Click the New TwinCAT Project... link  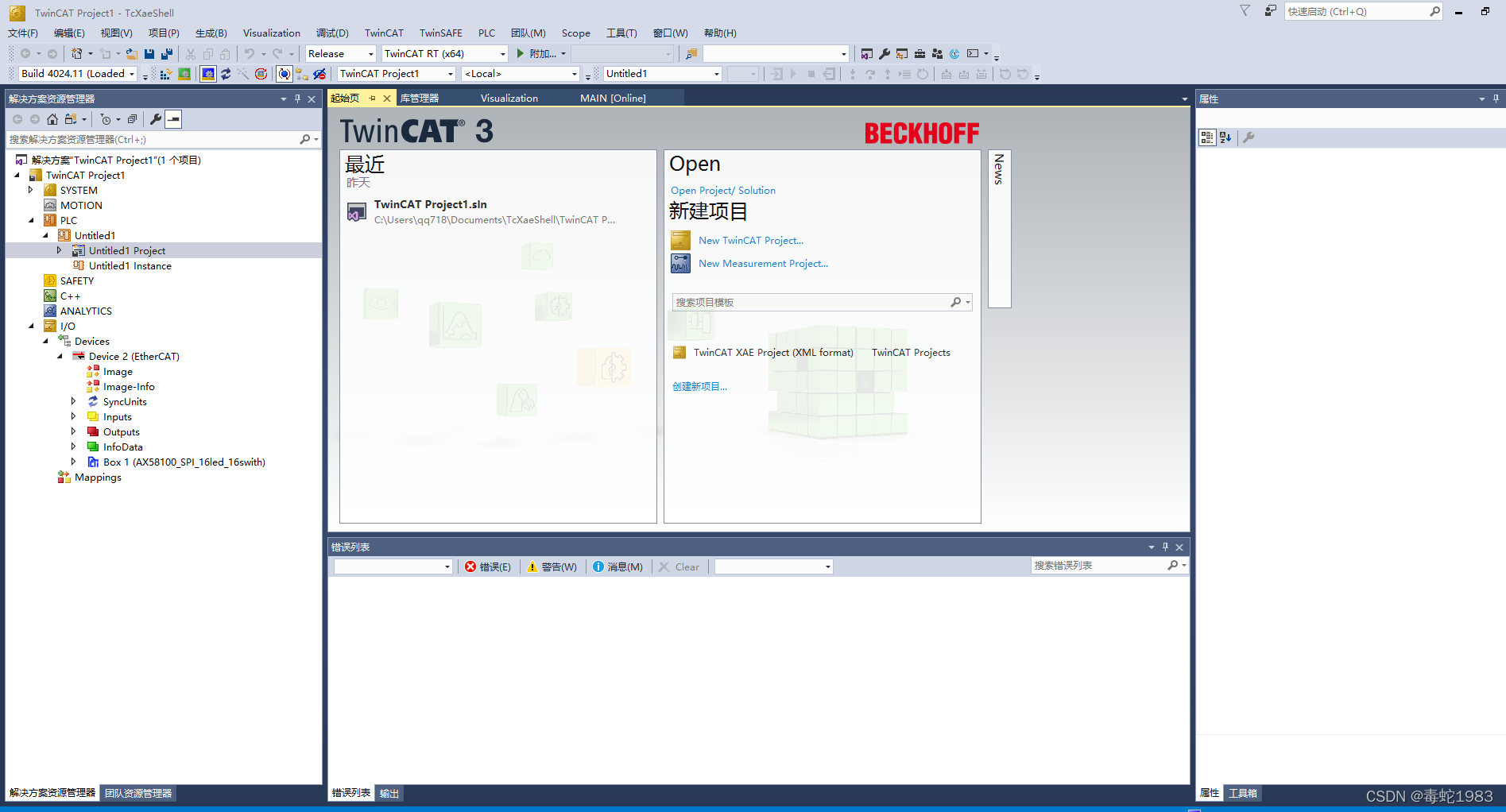coord(751,241)
